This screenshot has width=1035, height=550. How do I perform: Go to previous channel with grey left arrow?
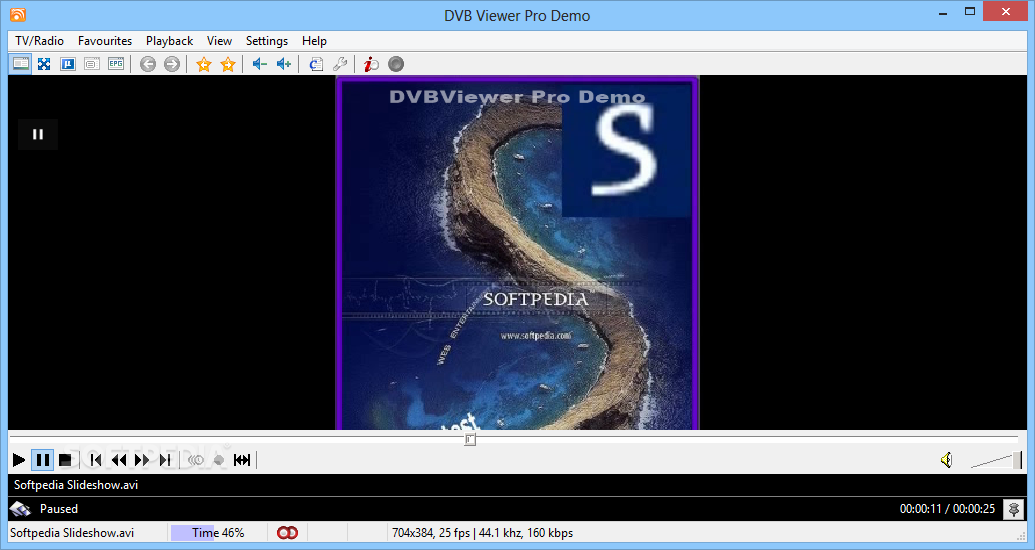(x=148, y=64)
